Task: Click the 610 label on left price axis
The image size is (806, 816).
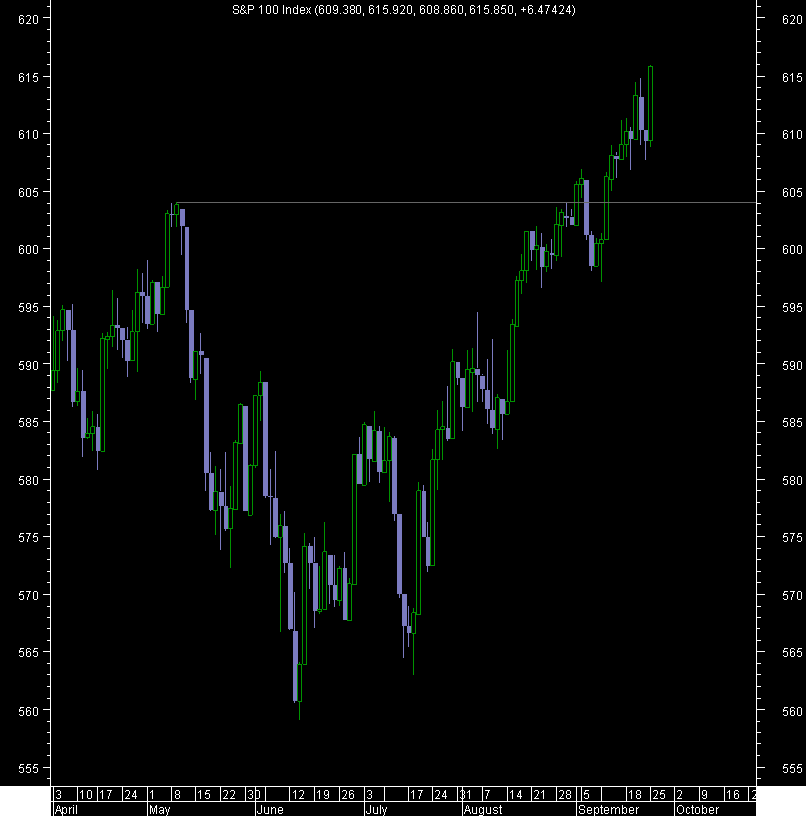Action: [29, 135]
